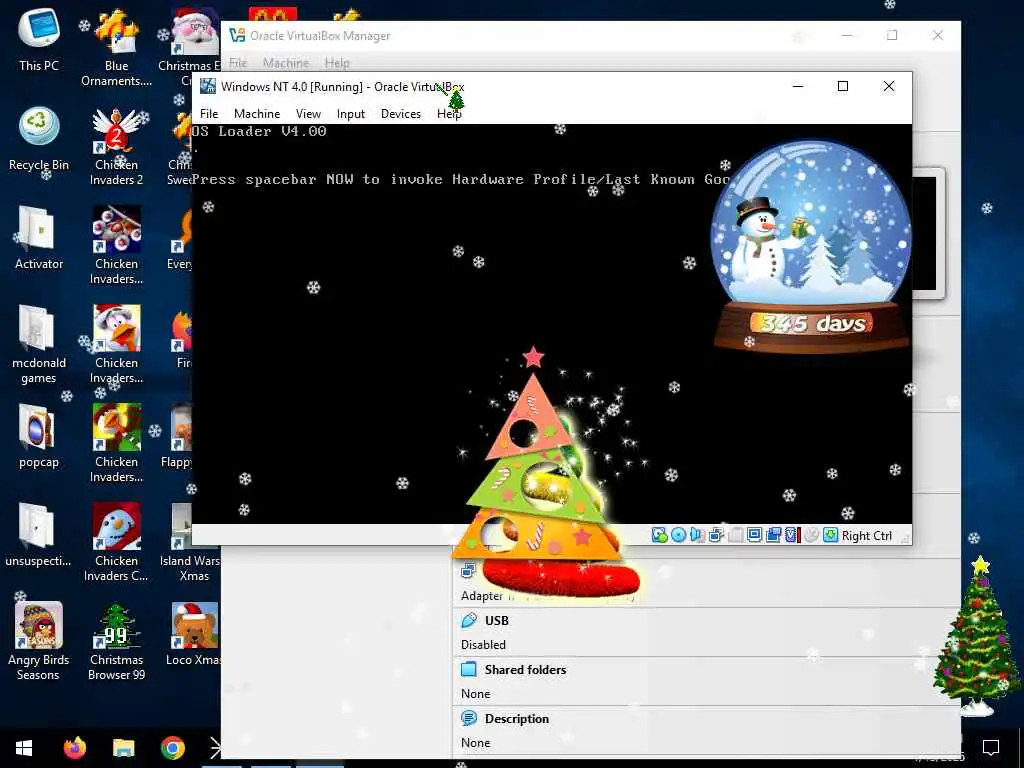Maximize the Windows NT 4.0 VM window
Viewport: 1024px width, 768px height.
[x=843, y=86]
